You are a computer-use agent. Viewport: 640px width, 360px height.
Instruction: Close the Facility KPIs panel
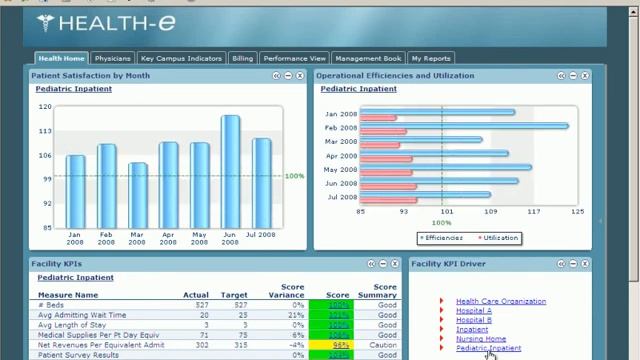(x=395, y=264)
